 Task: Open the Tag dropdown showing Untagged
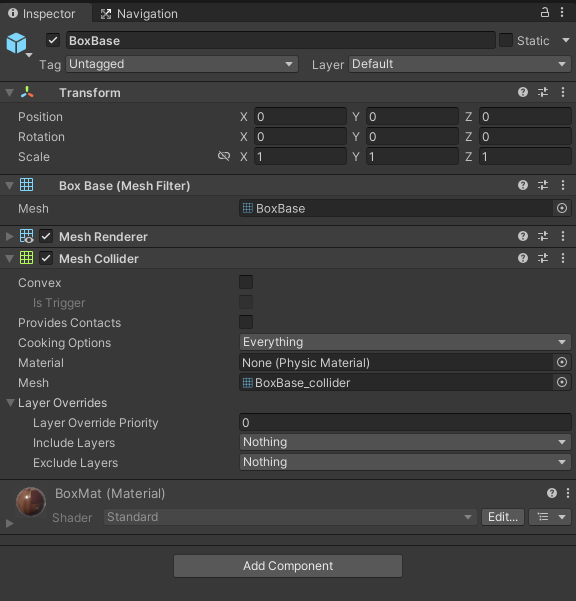(x=182, y=64)
